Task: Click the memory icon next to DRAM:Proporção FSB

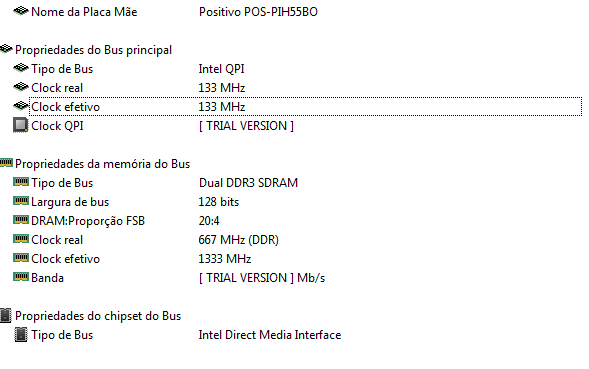Action: click(21, 220)
